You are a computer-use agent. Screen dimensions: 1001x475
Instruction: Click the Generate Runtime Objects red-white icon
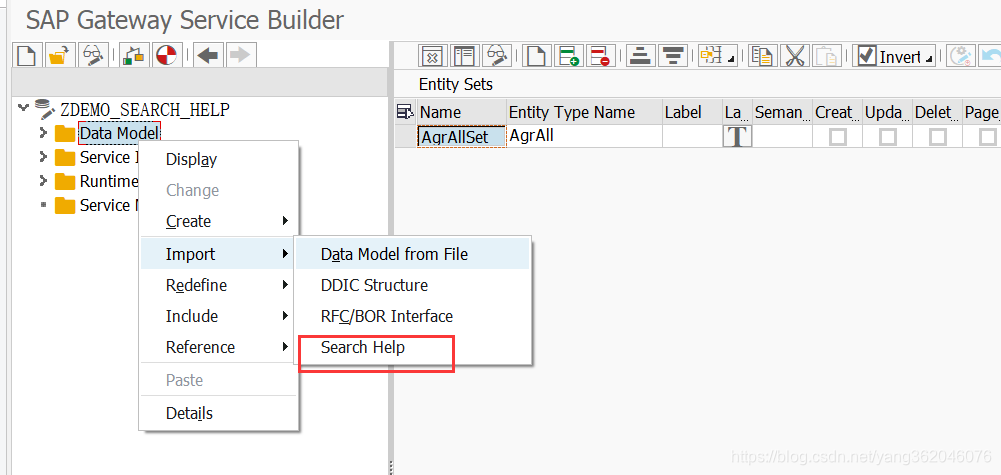[x=167, y=56]
